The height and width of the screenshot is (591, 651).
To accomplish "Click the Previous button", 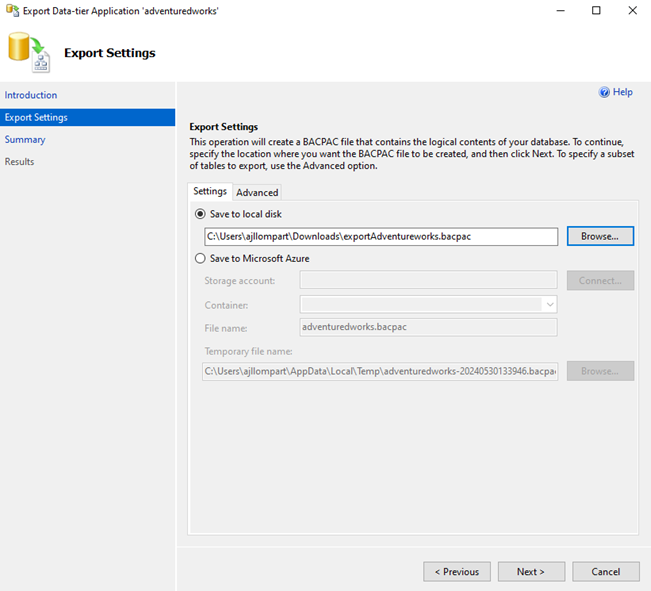I will [457, 572].
